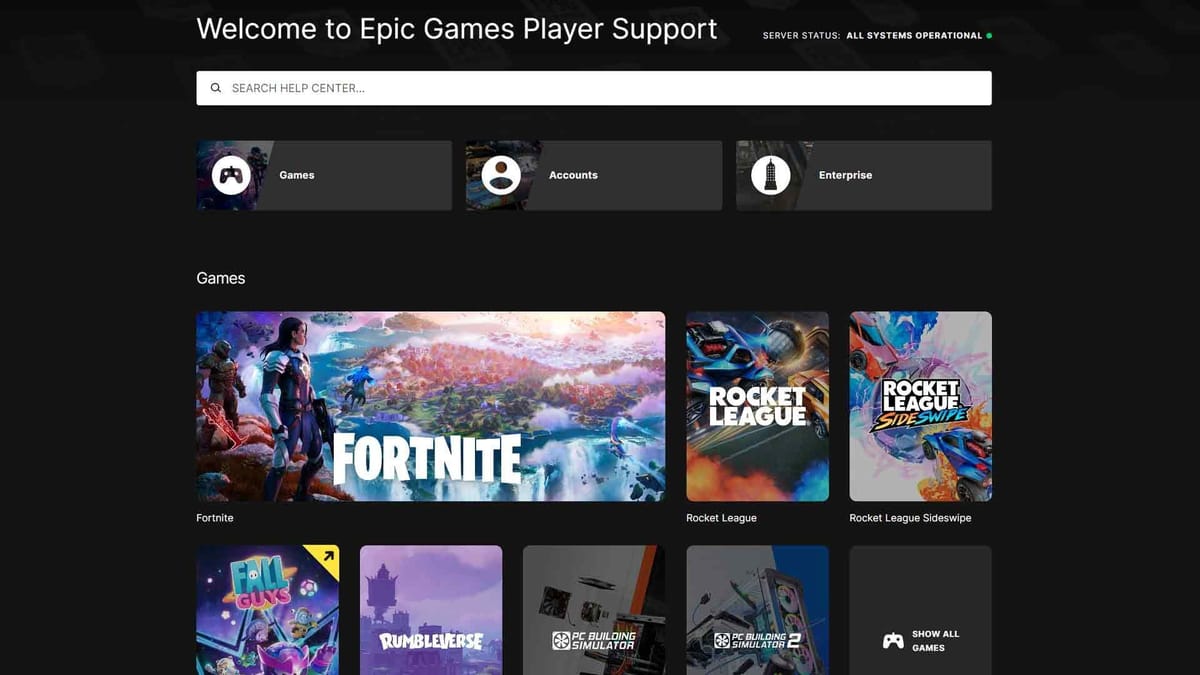Viewport: 1200px width, 675px height.
Task: Open Fall Guys support page
Action: (268, 615)
